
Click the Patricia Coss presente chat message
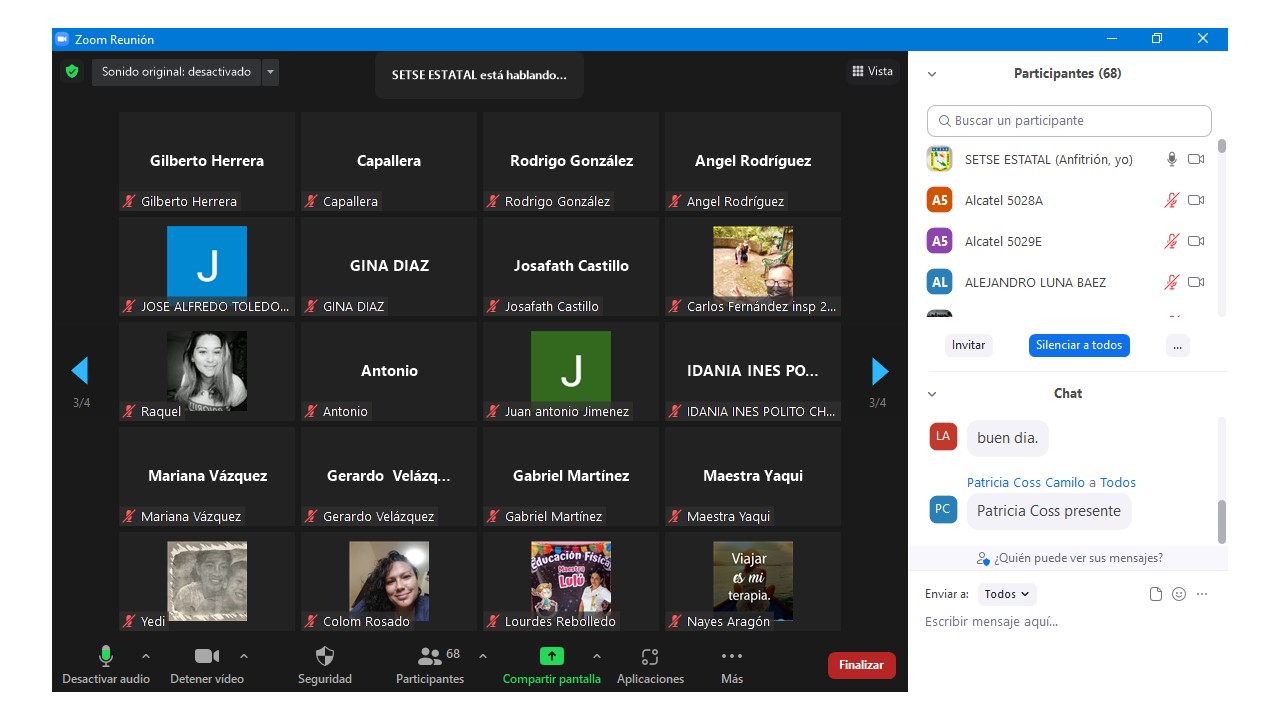(1049, 511)
